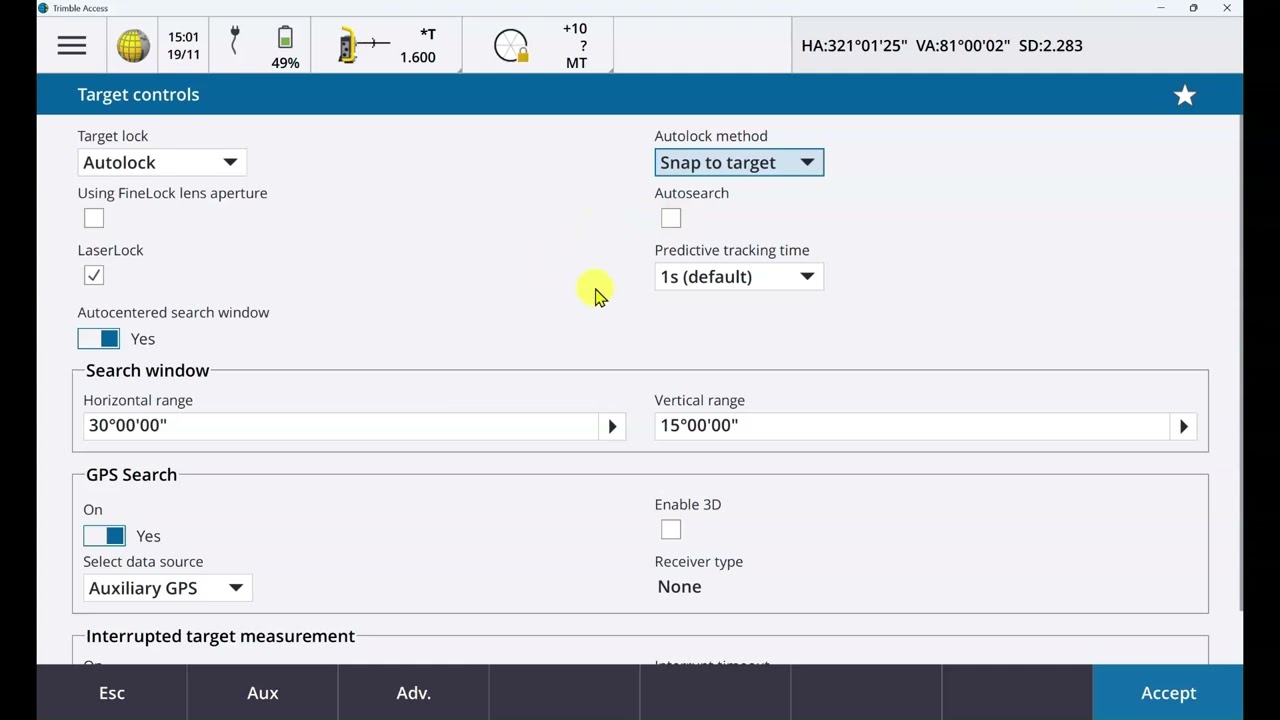
Task: Click the Receiver type None value
Action: [x=679, y=587]
